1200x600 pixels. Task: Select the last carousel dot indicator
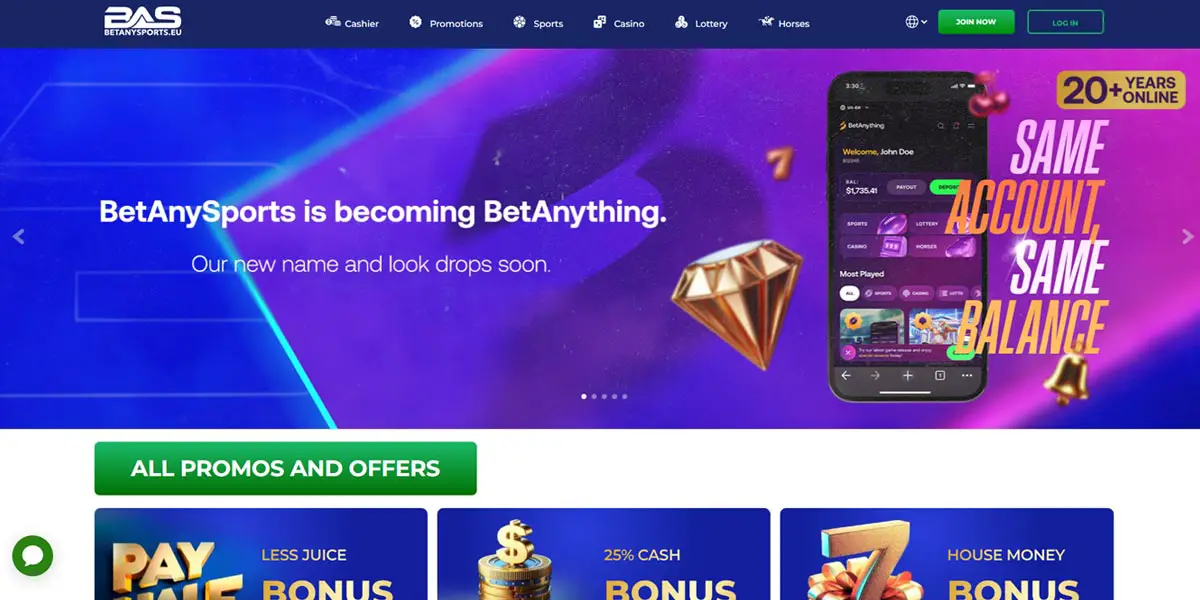(625, 396)
